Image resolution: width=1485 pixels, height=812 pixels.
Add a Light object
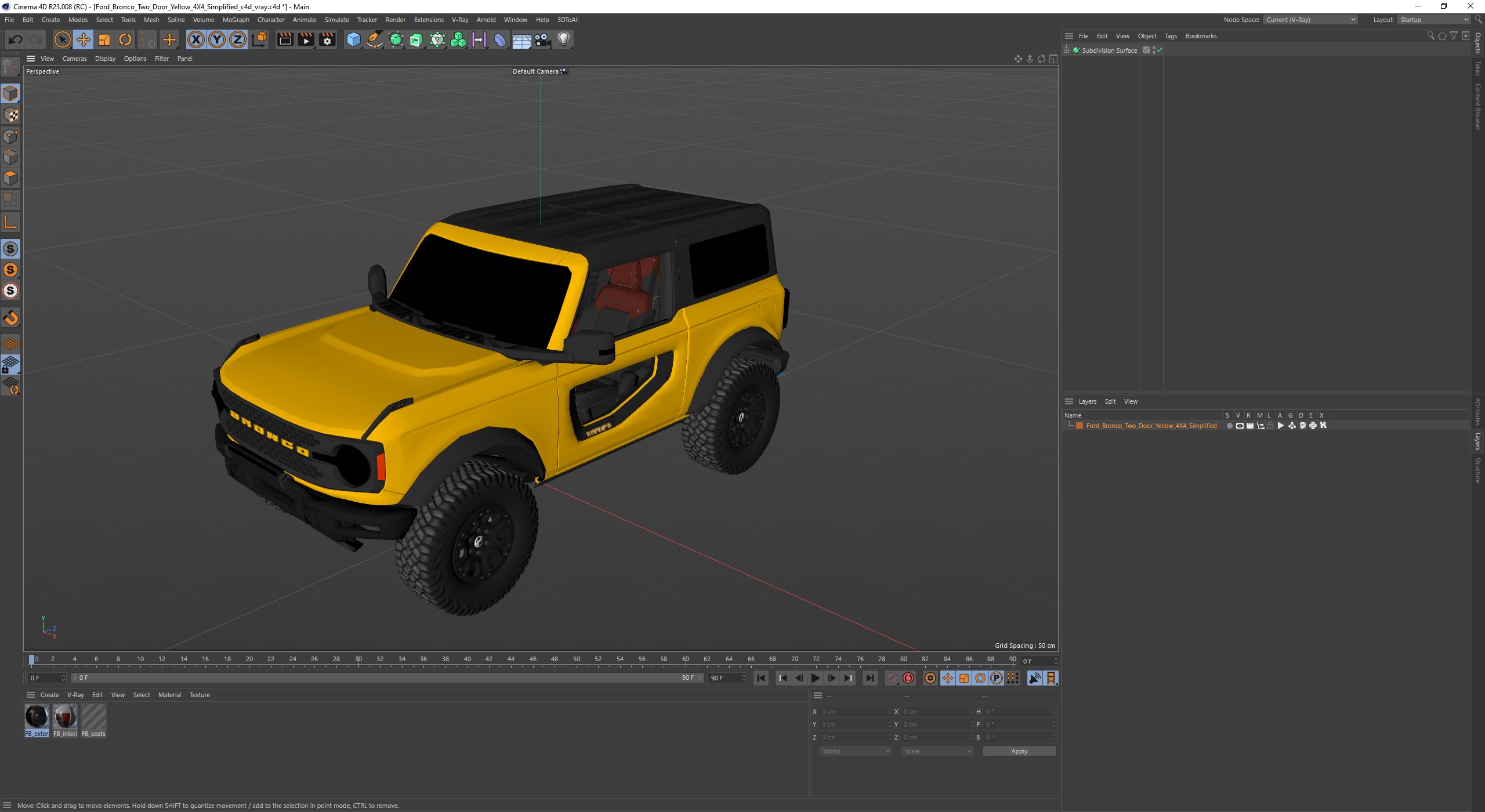(564, 39)
